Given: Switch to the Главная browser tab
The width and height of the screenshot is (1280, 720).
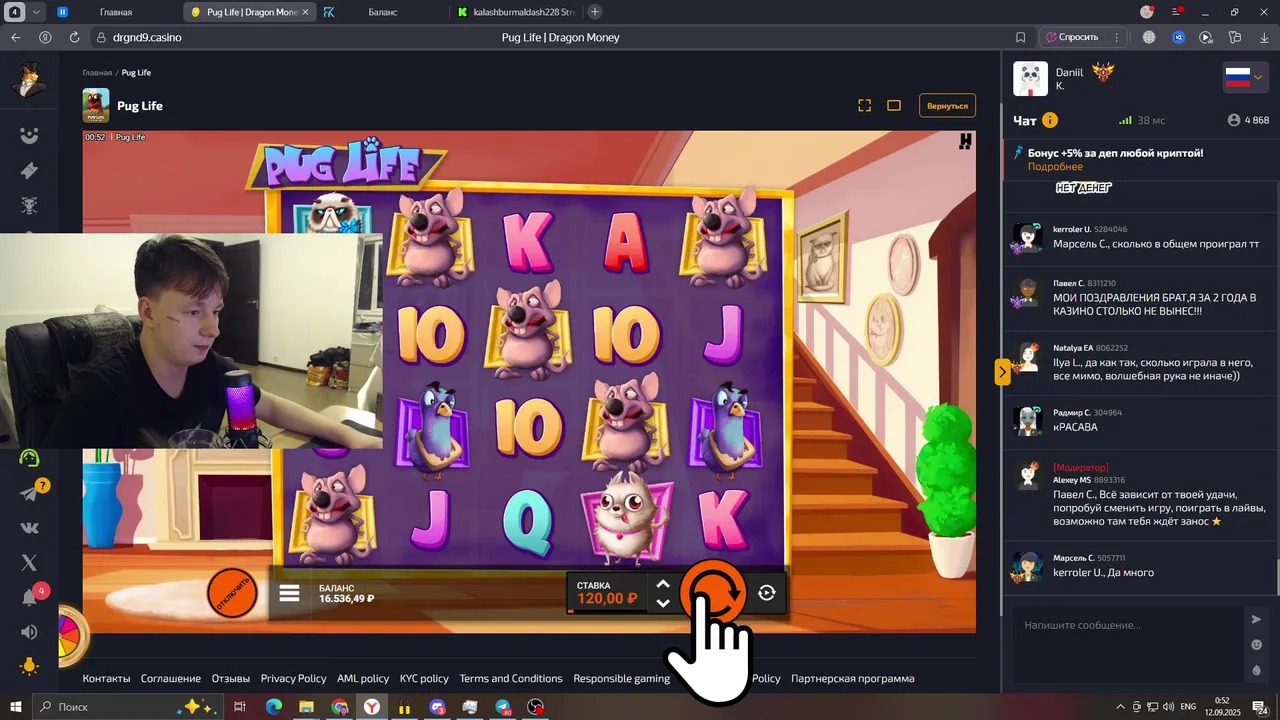Looking at the screenshot, I should pos(116,12).
